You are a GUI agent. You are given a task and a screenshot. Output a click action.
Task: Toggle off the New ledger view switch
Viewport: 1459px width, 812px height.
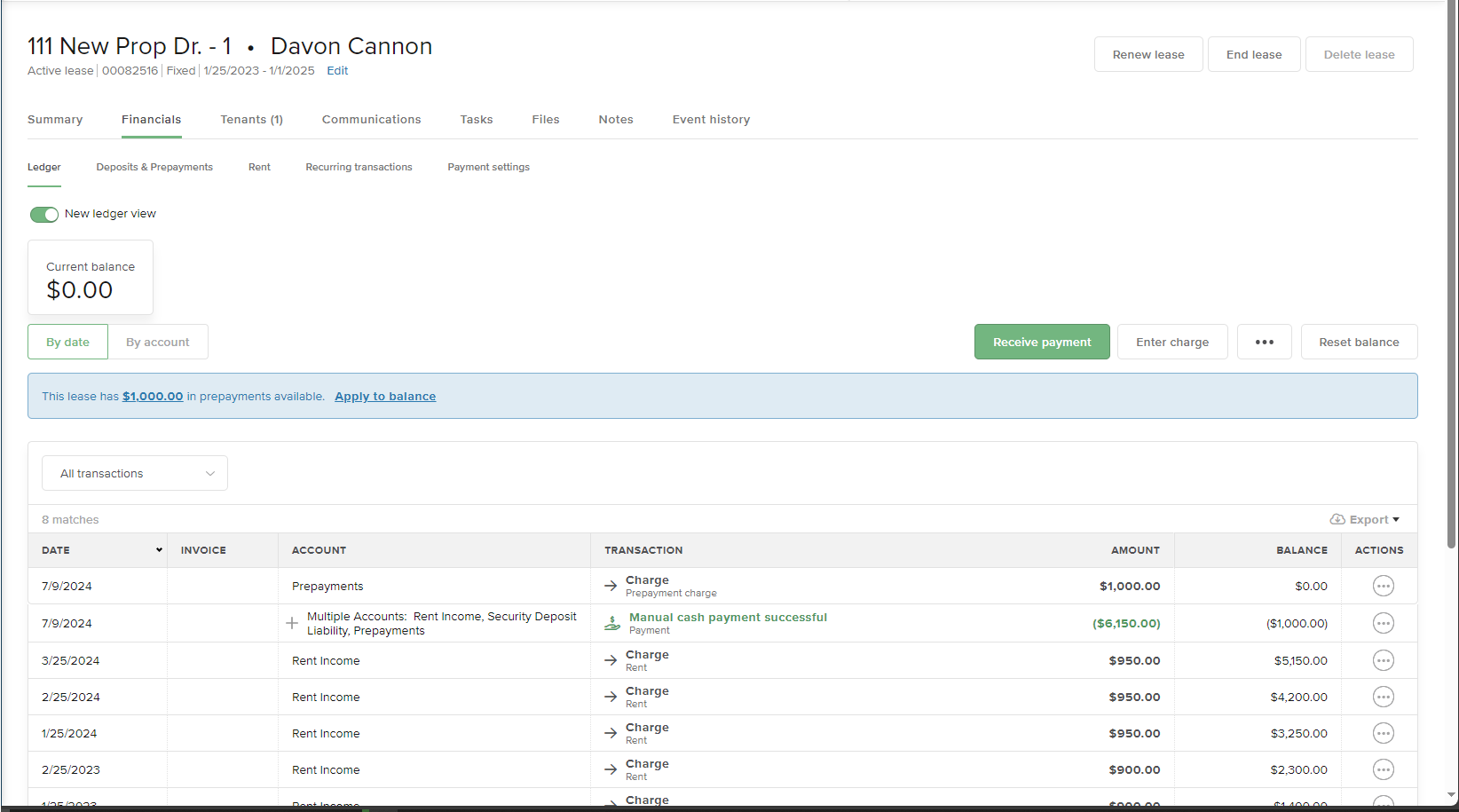pos(44,214)
